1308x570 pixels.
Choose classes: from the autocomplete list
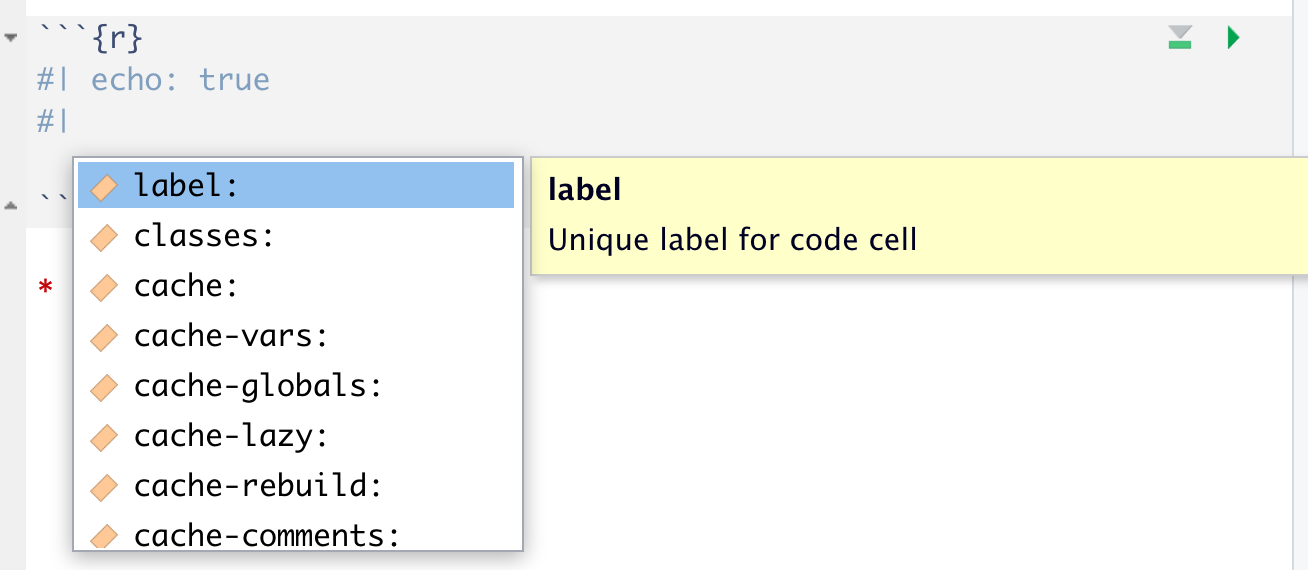coord(204,236)
